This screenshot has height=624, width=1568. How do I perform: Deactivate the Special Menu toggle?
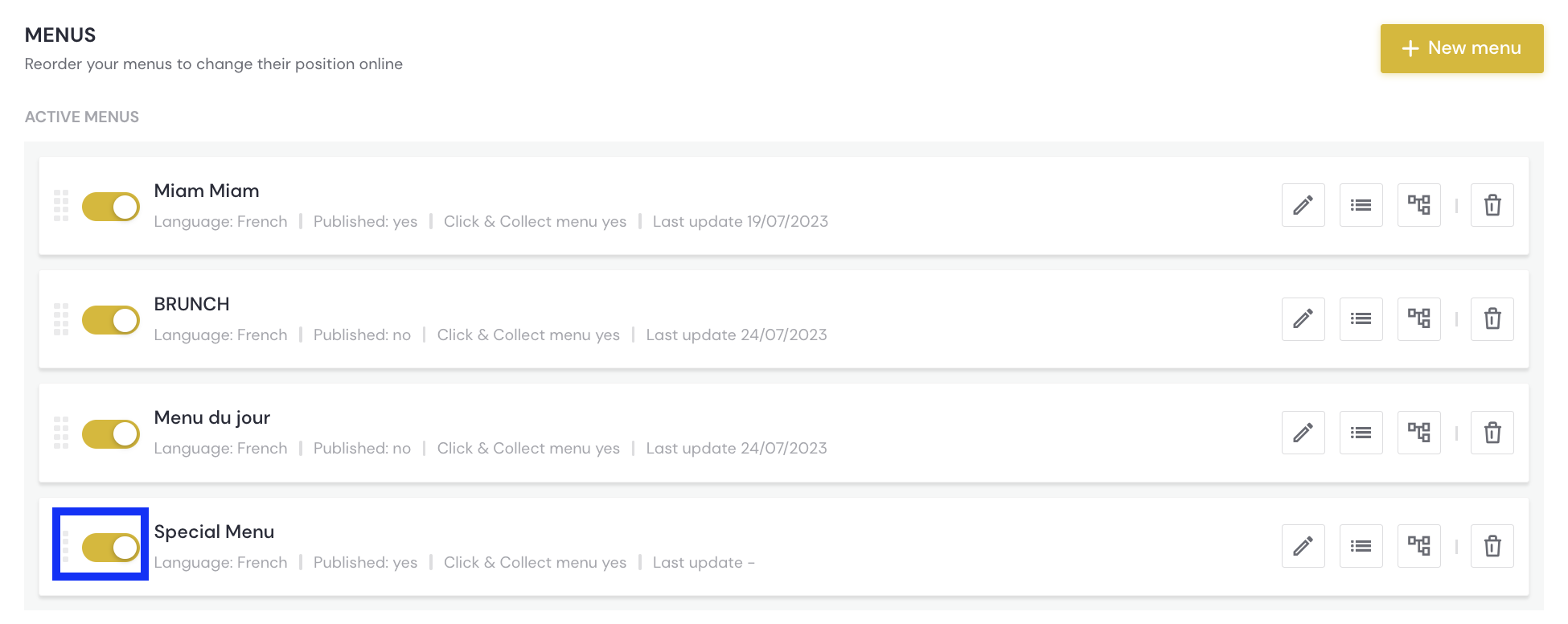coord(111,548)
